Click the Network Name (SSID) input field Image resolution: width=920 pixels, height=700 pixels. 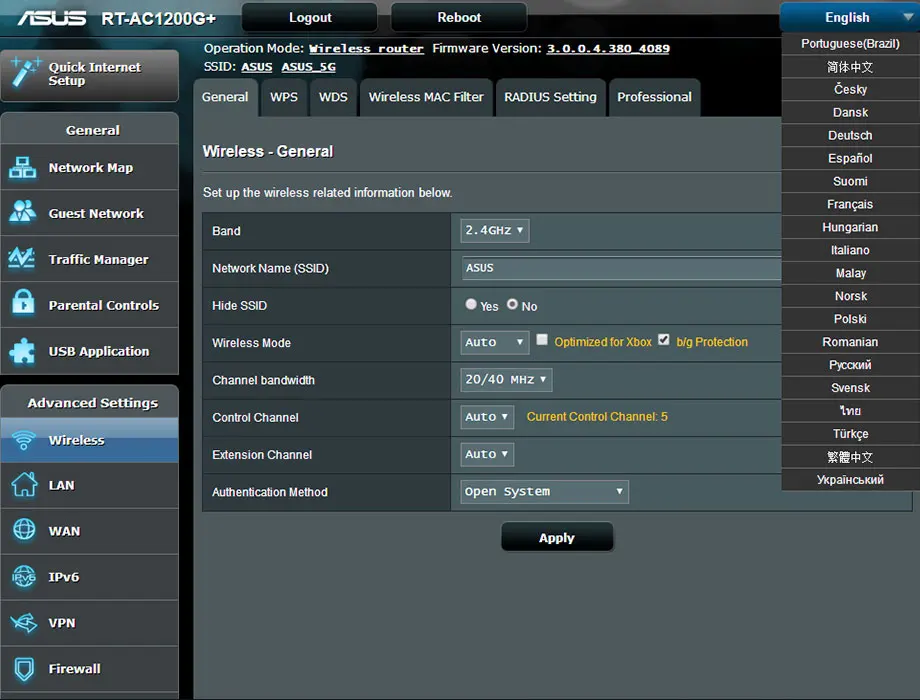point(622,268)
